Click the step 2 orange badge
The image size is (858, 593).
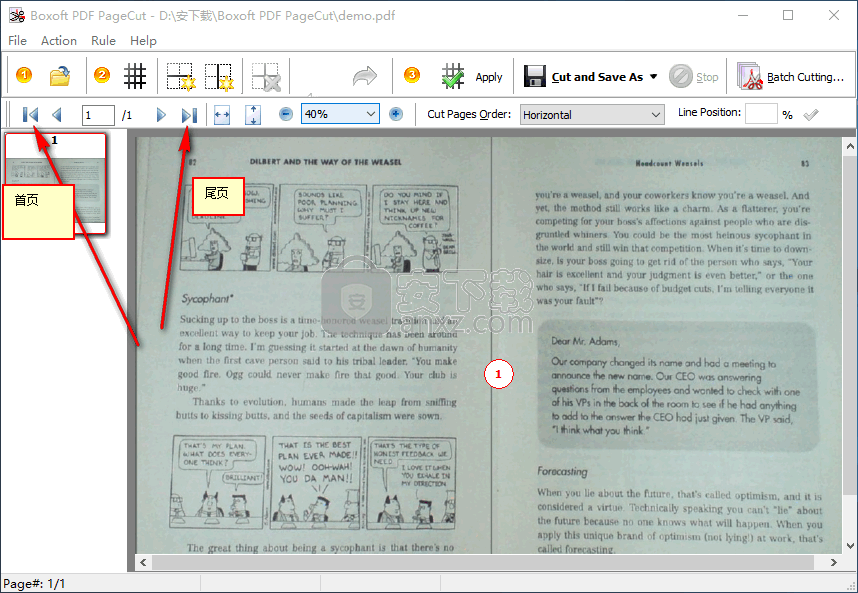tap(101, 75)
